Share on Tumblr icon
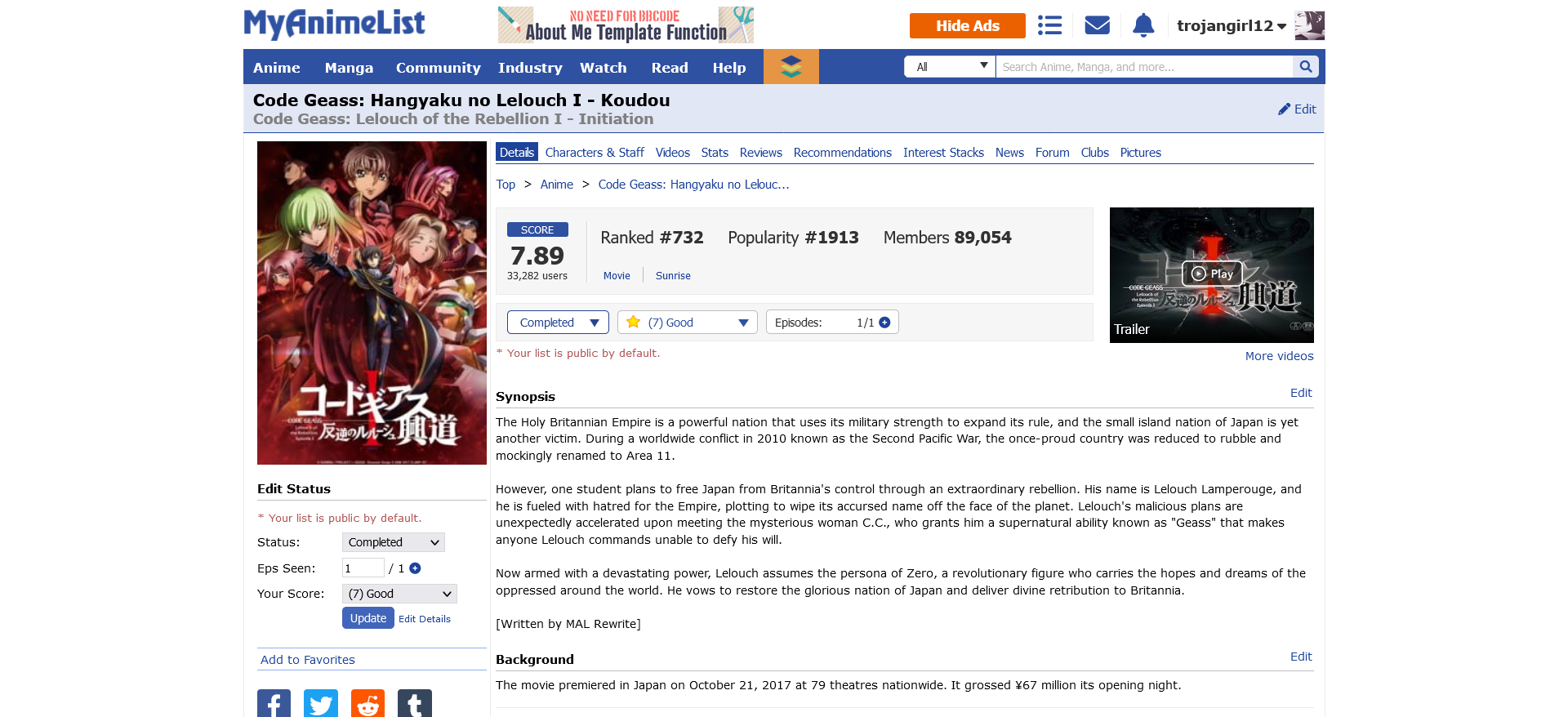This screenshot has height=717, width=1568. (415, 704)
